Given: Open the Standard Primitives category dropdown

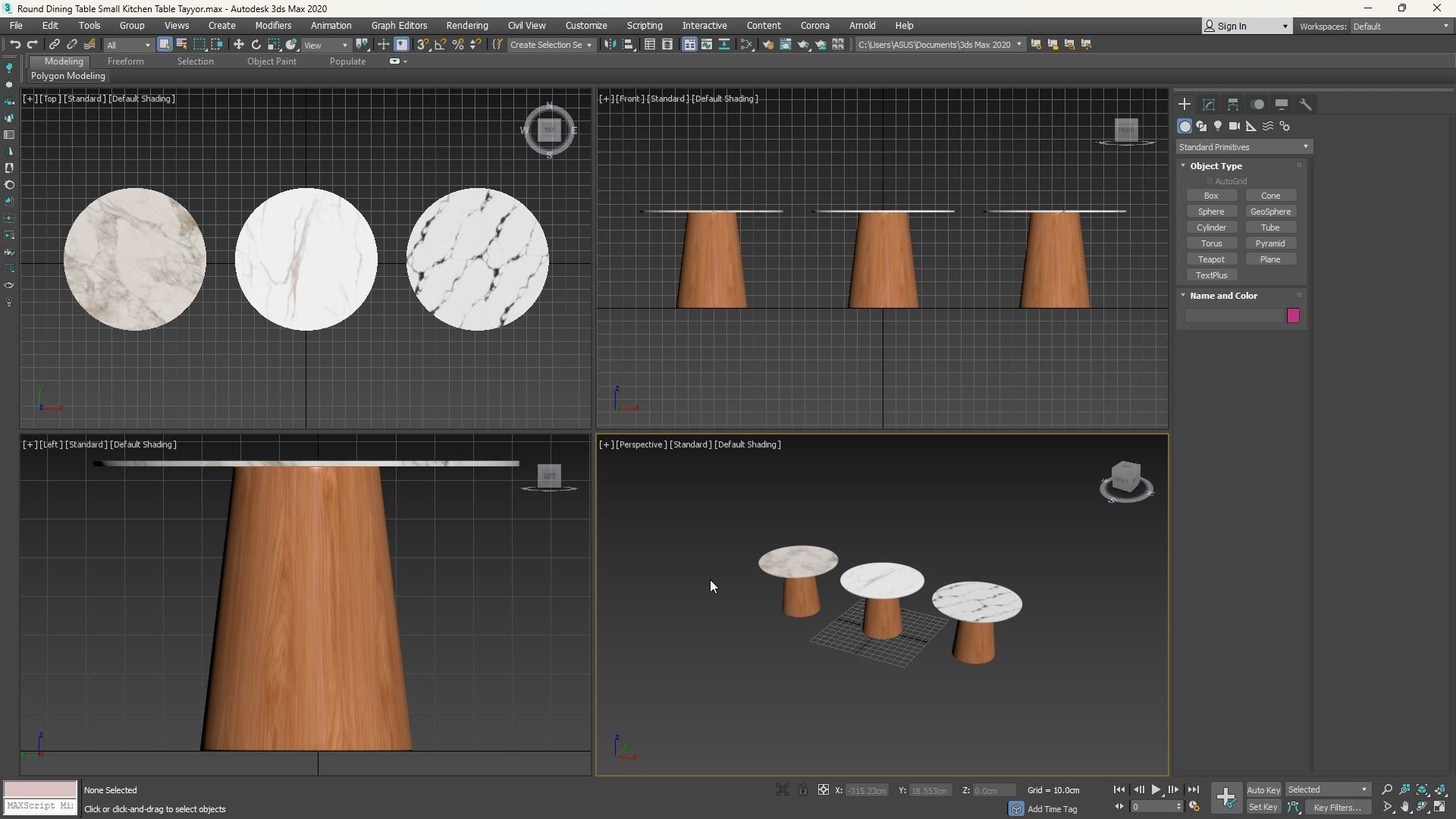Looking at the screenshot, I should pyautogui.click(x=1244, y=147).
